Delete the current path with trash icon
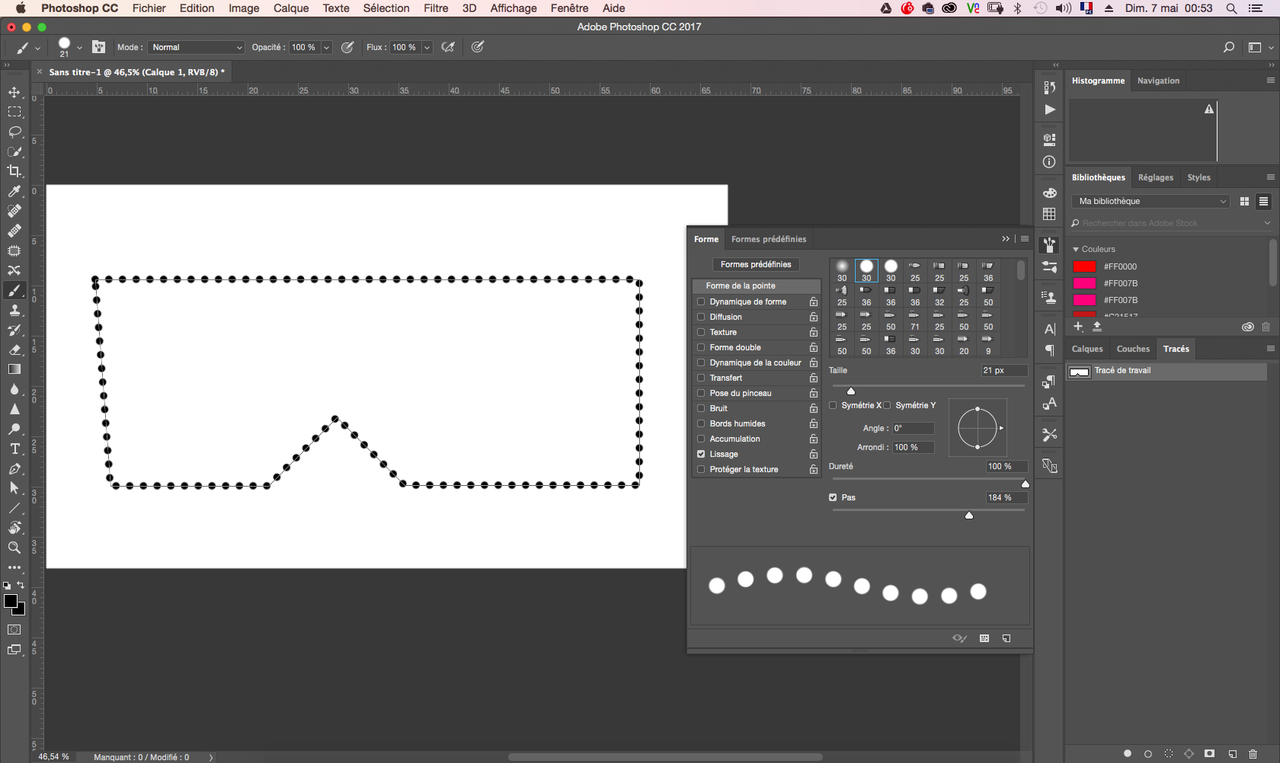 pos(1253,753)
